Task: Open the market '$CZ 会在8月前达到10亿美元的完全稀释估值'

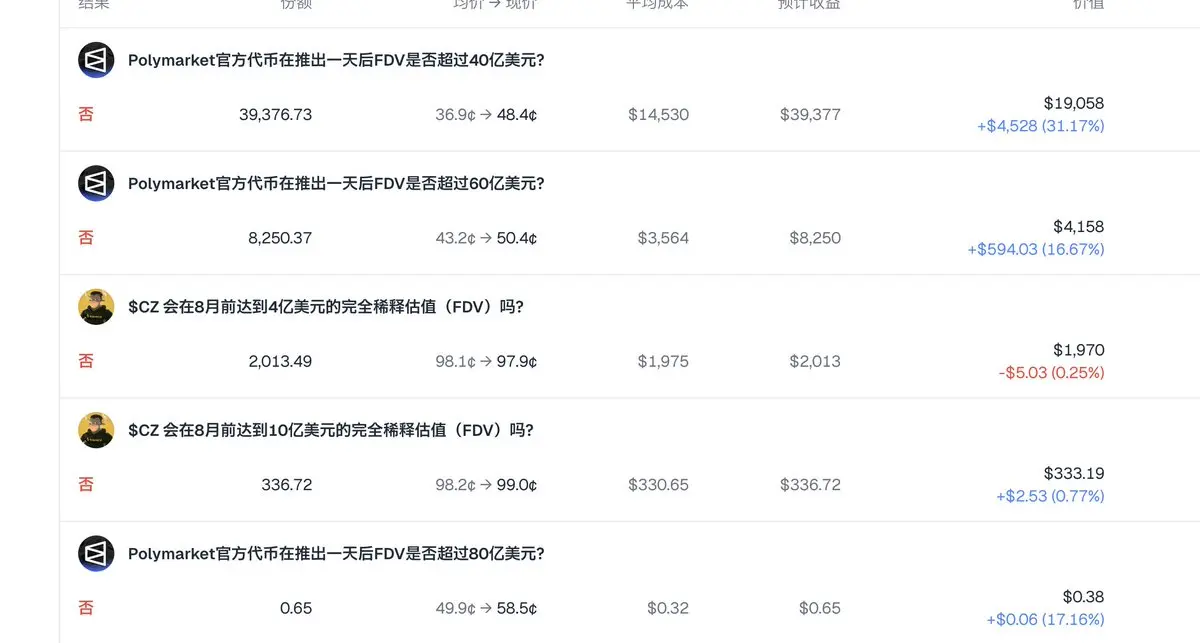Action: (x=331, y=430)
